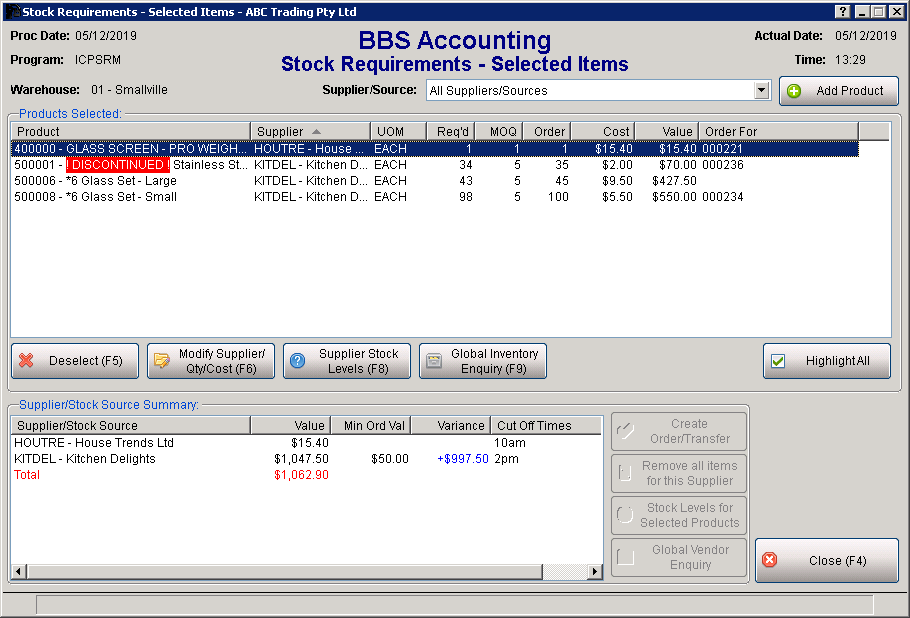The height and width of the screenshot is (618, 910).
Task: Click the Modify Supplier/Qty/Cost folder icon
Action: coord(162,361)
